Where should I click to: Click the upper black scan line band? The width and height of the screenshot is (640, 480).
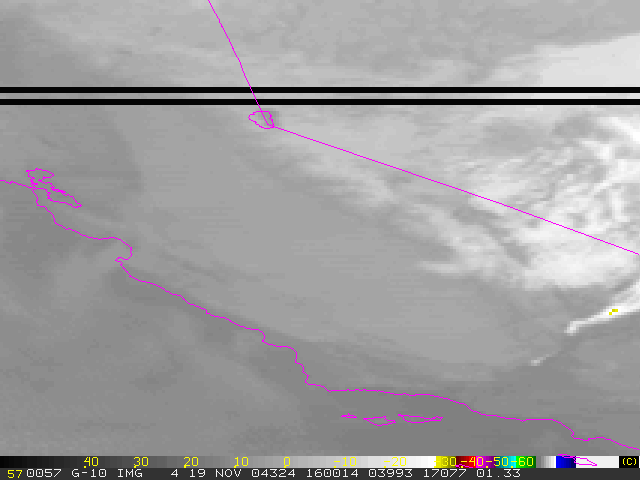[x=320, y=90]
